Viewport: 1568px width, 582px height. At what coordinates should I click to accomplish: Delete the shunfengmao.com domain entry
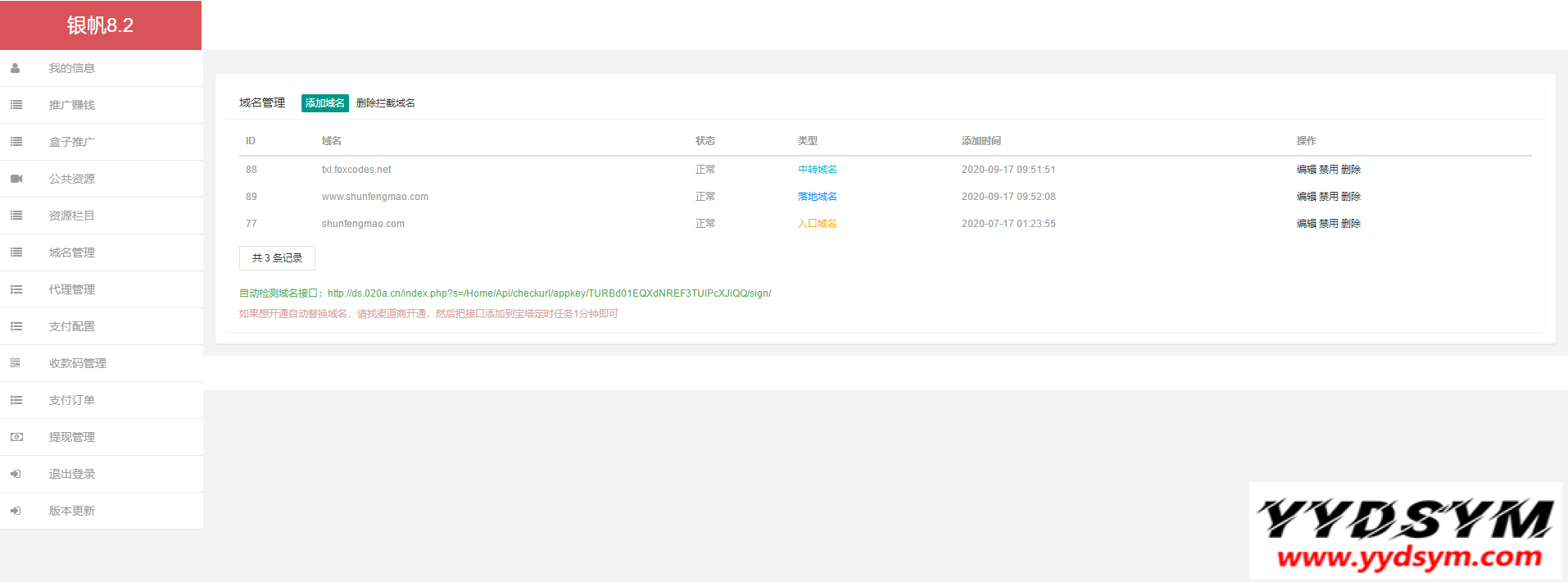1351,224
